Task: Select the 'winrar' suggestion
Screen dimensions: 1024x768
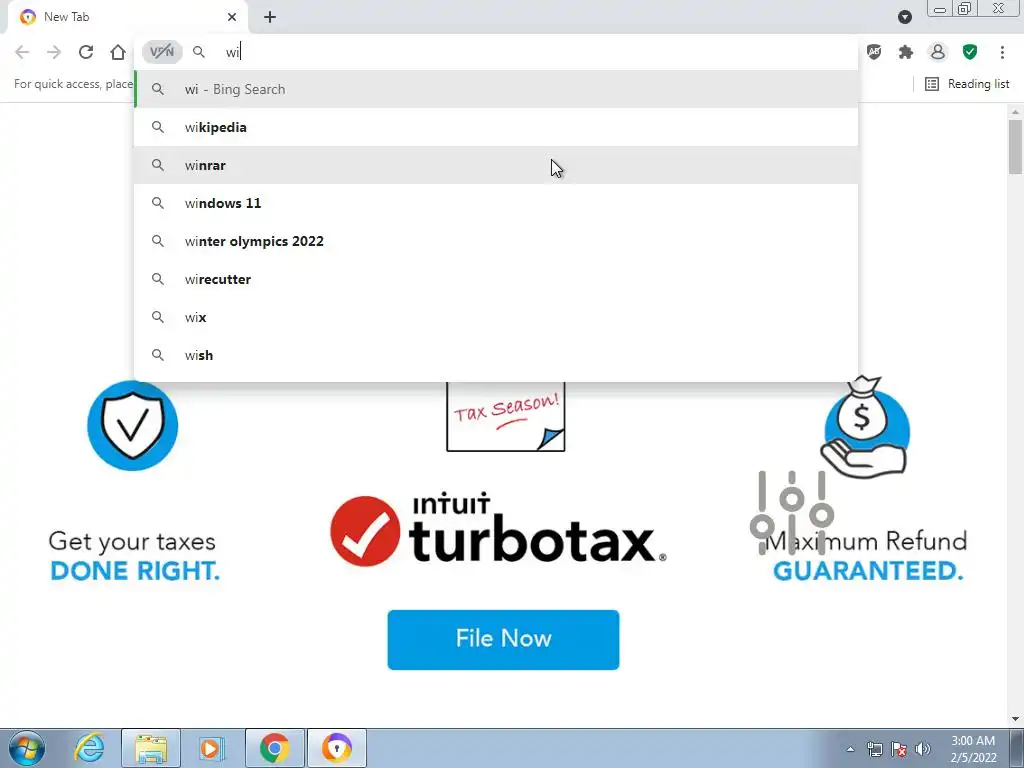Action: (496, 165)
